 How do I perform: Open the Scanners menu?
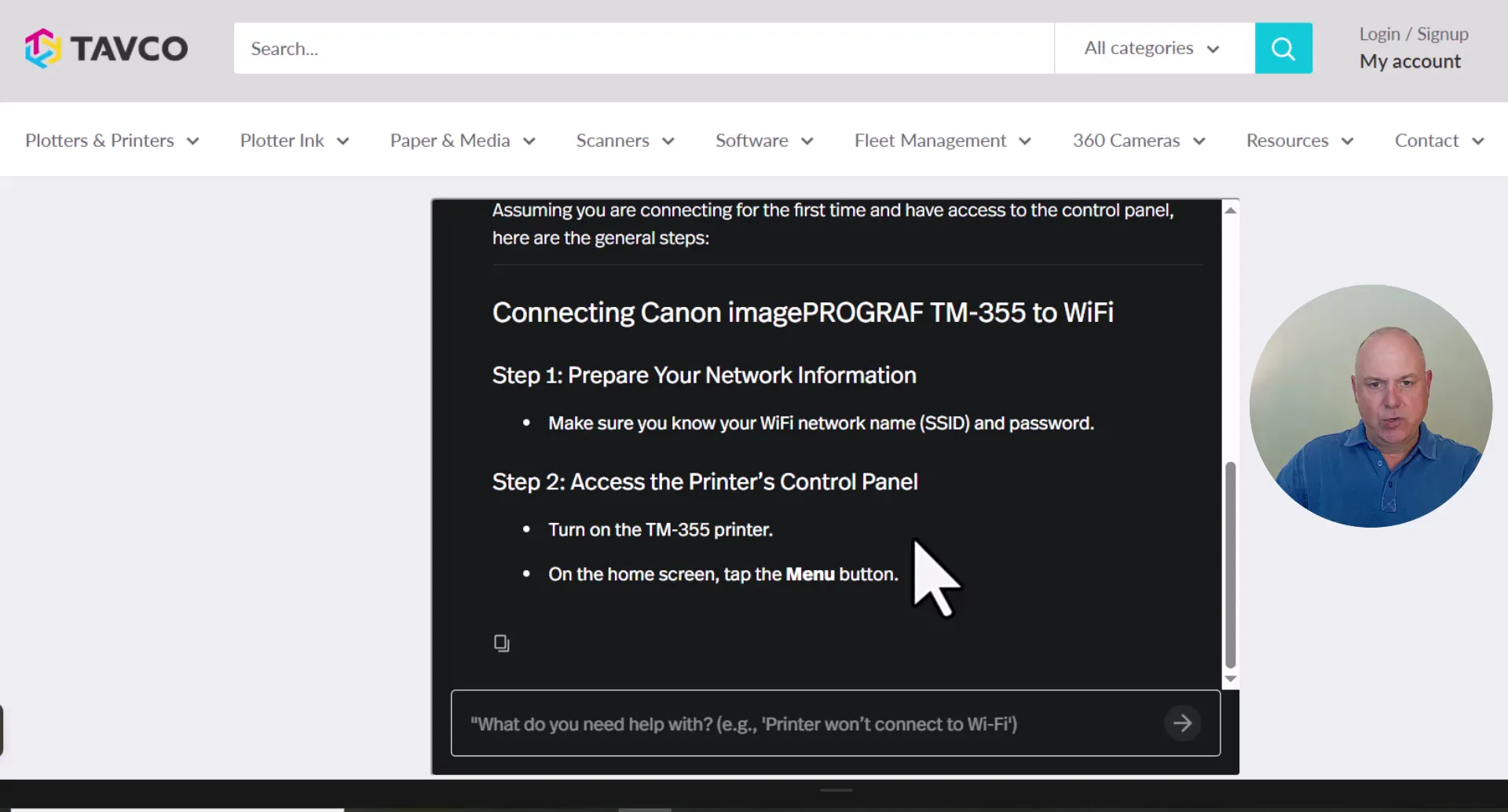624,141
